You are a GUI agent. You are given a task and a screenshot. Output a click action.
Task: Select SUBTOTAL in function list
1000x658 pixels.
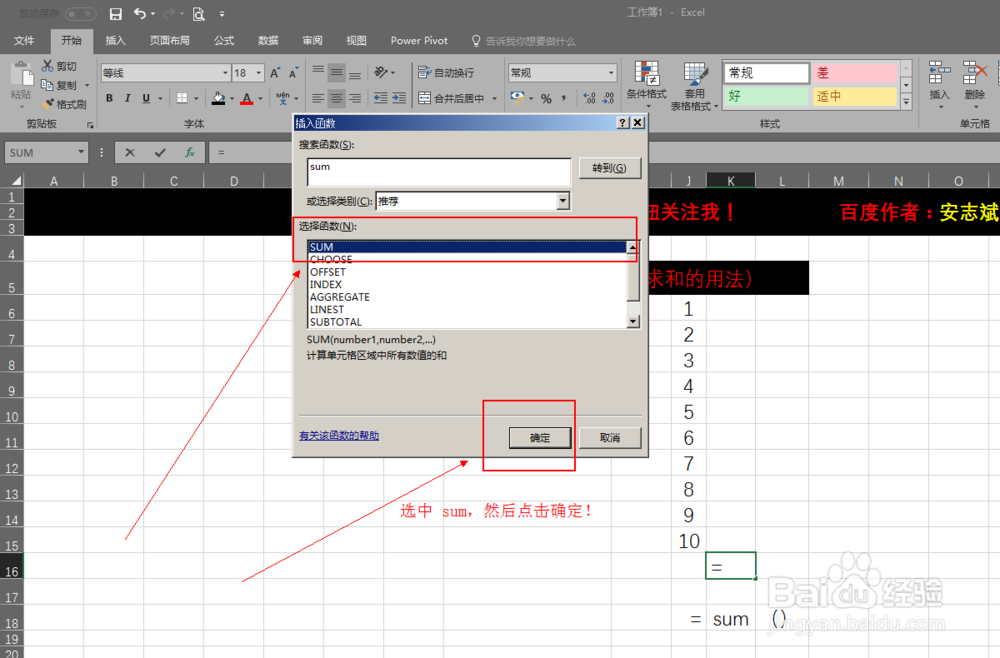(x=467, y=322)
